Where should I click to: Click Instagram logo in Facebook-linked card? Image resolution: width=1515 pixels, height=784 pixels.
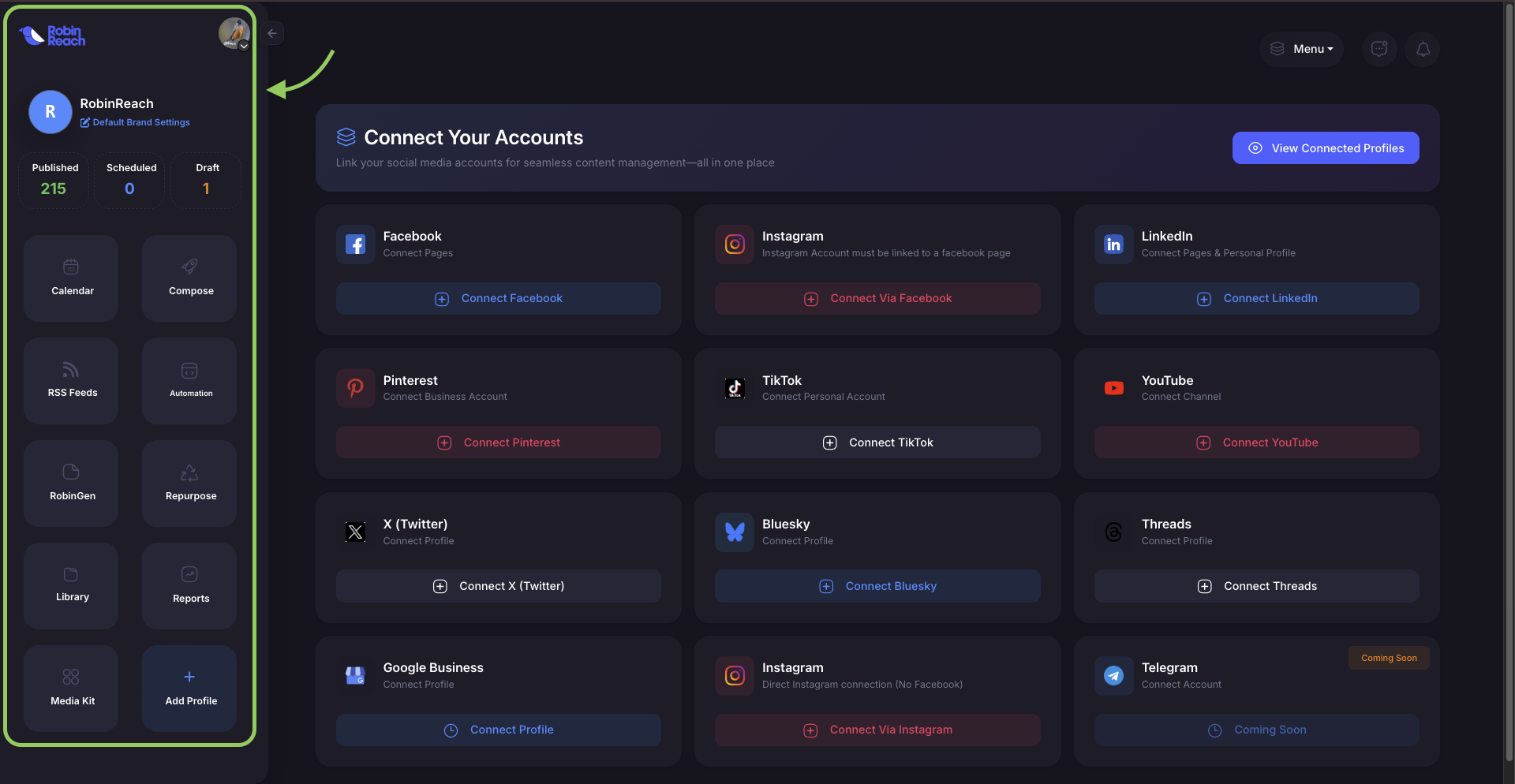pyautogui.click(x=735, y=245)
